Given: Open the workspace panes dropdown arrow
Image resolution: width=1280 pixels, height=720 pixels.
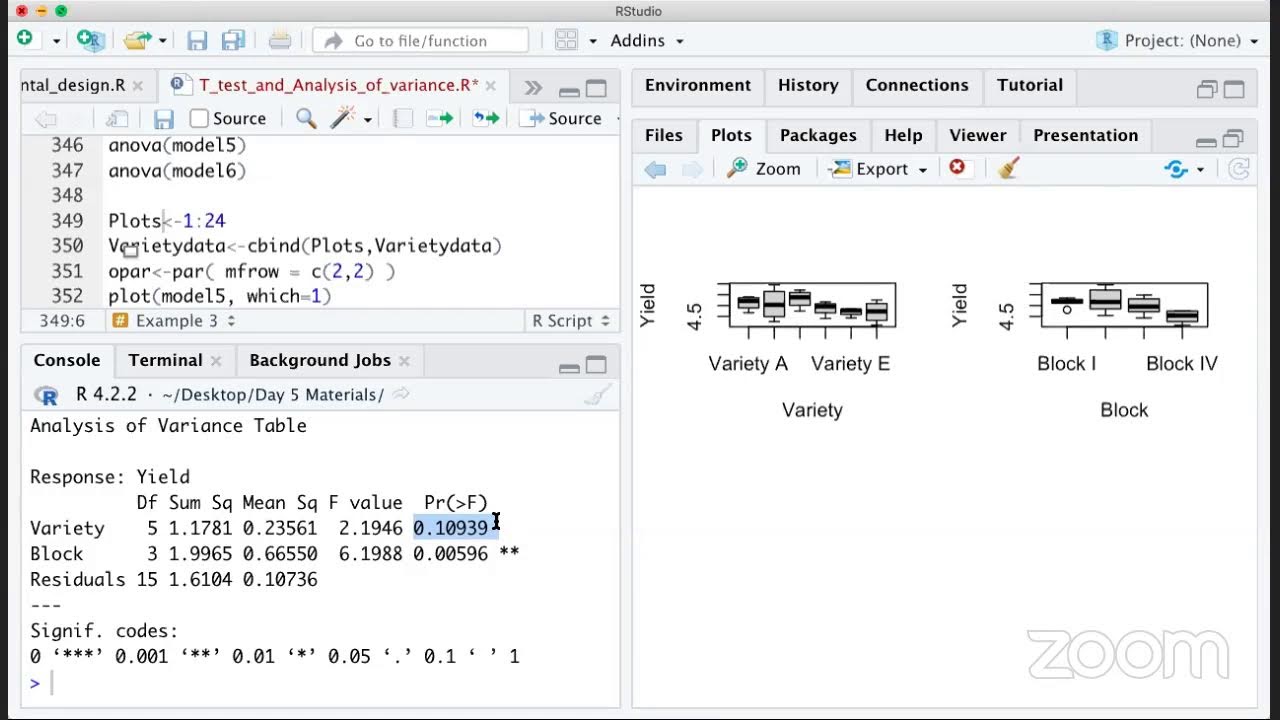Looking at the screenshot, I should point(592,41).
